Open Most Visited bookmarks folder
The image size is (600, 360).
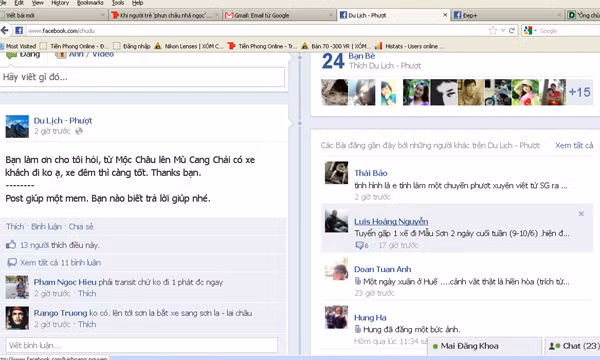(18, 46)
